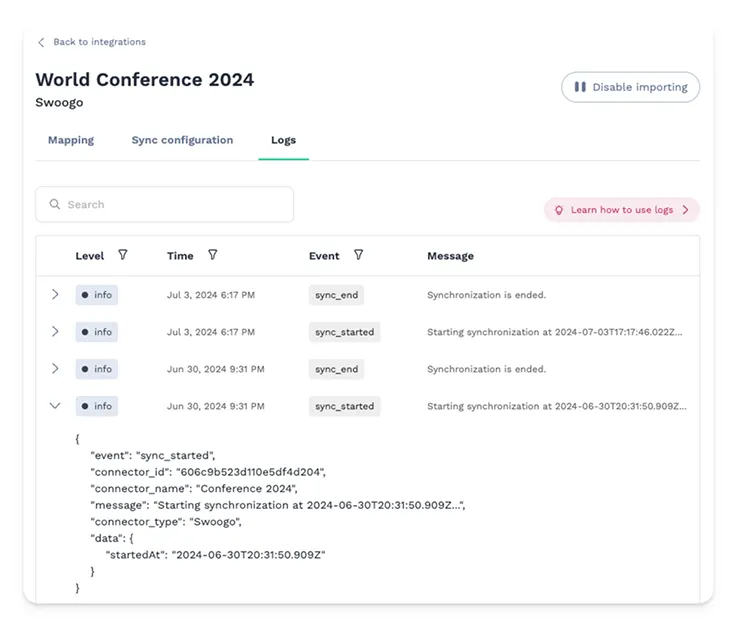Click the Search logs field
Viewport: 737px width, 627px height.
pos(165,204)
